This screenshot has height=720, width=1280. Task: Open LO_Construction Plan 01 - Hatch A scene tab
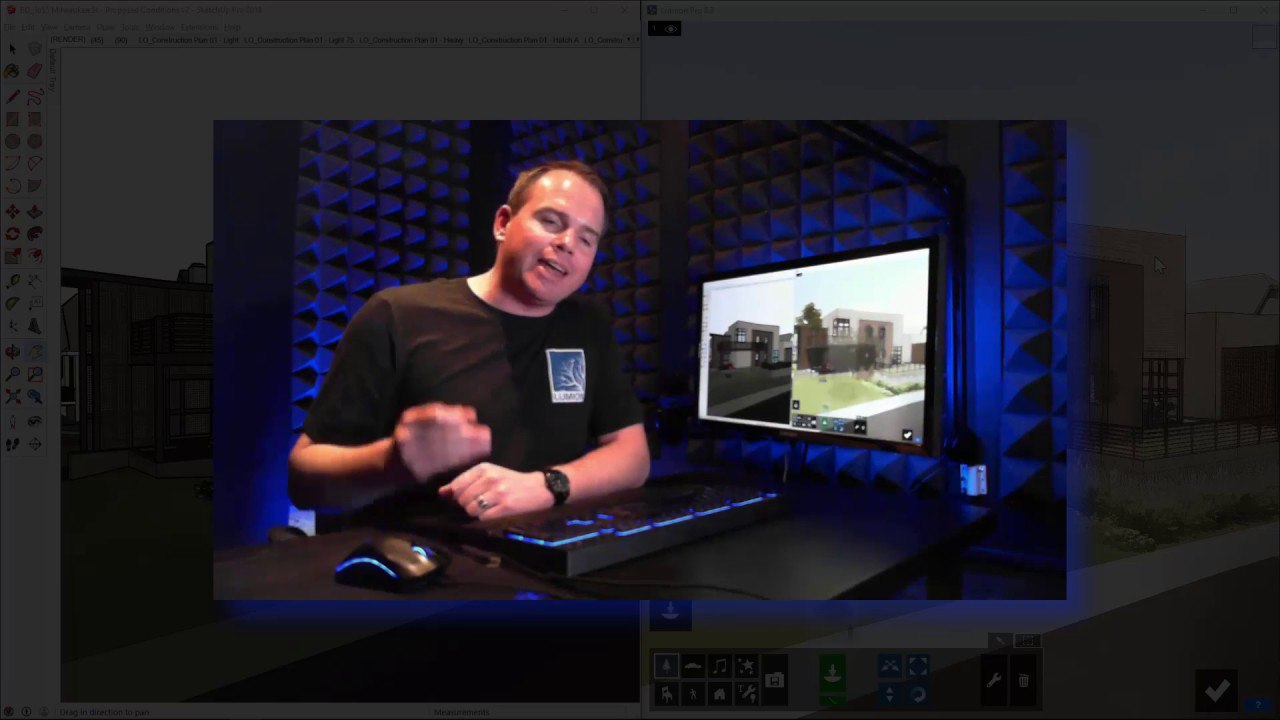click(523, 40)
